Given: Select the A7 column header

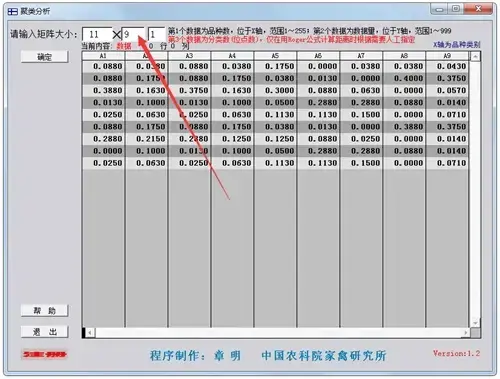Looking at the screenshot, I should [x=361, y=56].
